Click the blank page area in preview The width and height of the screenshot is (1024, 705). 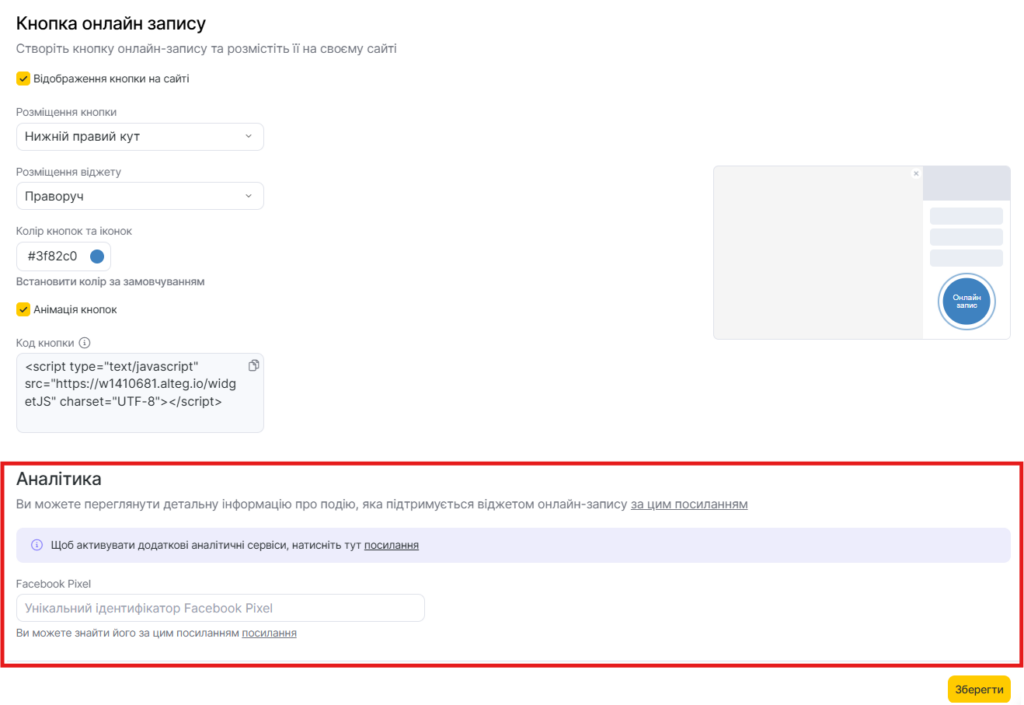pos(815,260)
